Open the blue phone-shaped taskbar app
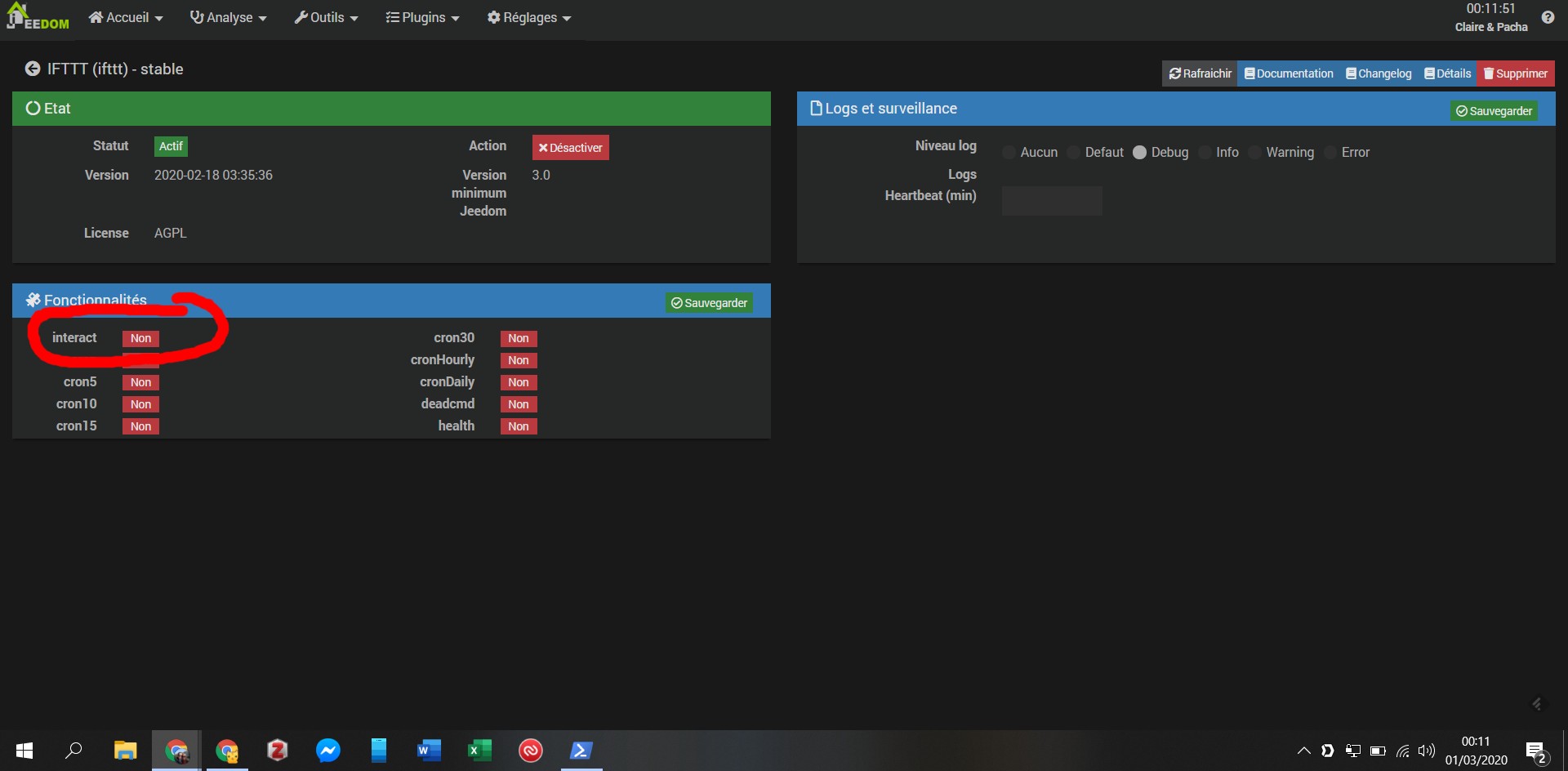This screenshot has height=771, width=1568. click(379, 751)
